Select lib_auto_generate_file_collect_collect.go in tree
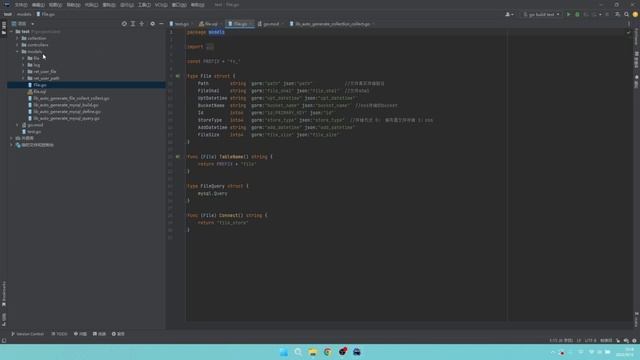Image resolution: width=640 pixels, height=360 pixels. 71,98
